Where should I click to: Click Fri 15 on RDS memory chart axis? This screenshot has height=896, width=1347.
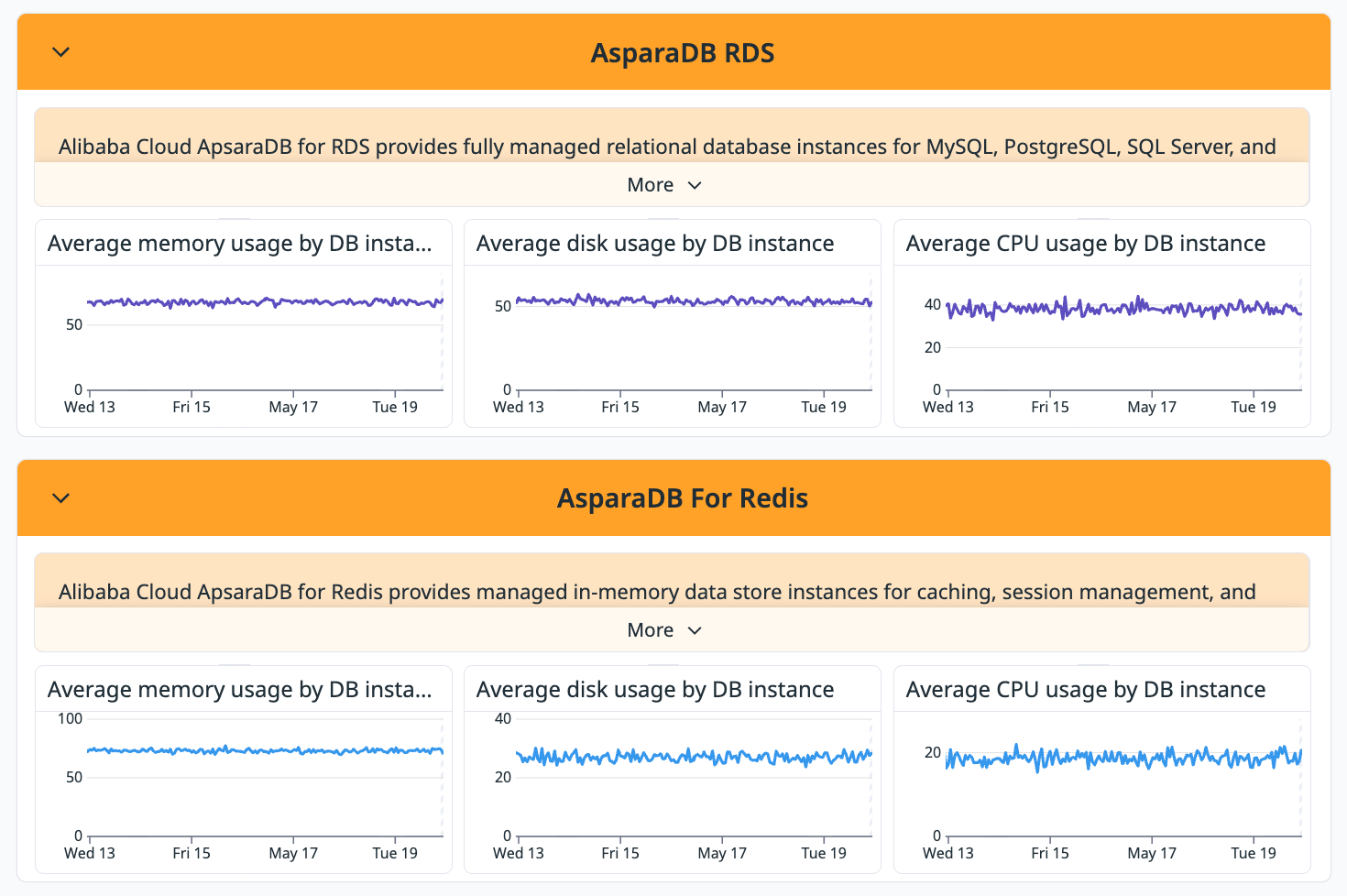point(192,407)
